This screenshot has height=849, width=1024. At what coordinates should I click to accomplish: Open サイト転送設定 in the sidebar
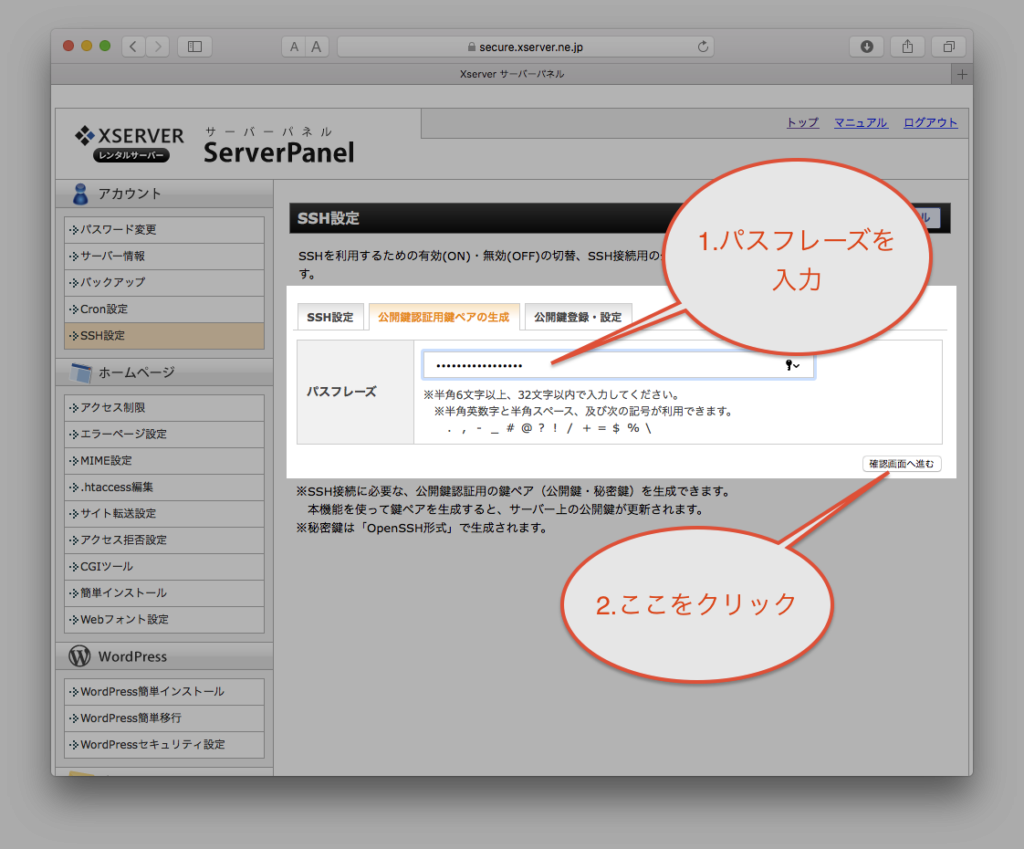pos(165,513)
